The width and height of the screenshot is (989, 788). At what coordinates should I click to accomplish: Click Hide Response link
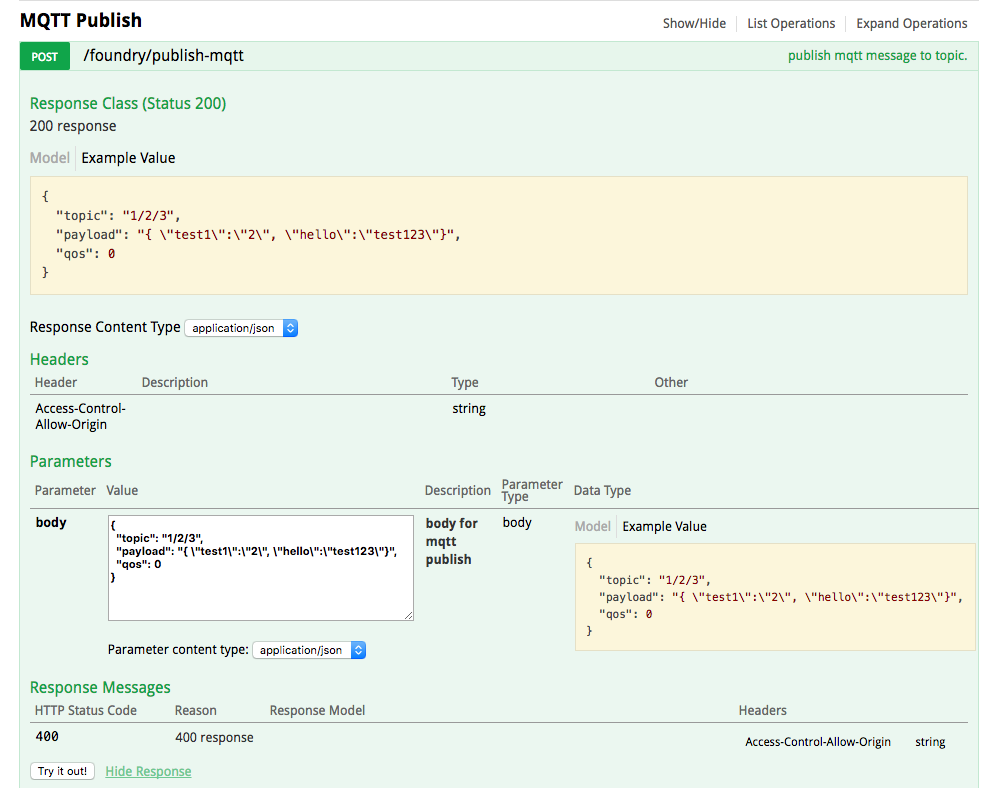pyautogui.click(x=148, y=771)
